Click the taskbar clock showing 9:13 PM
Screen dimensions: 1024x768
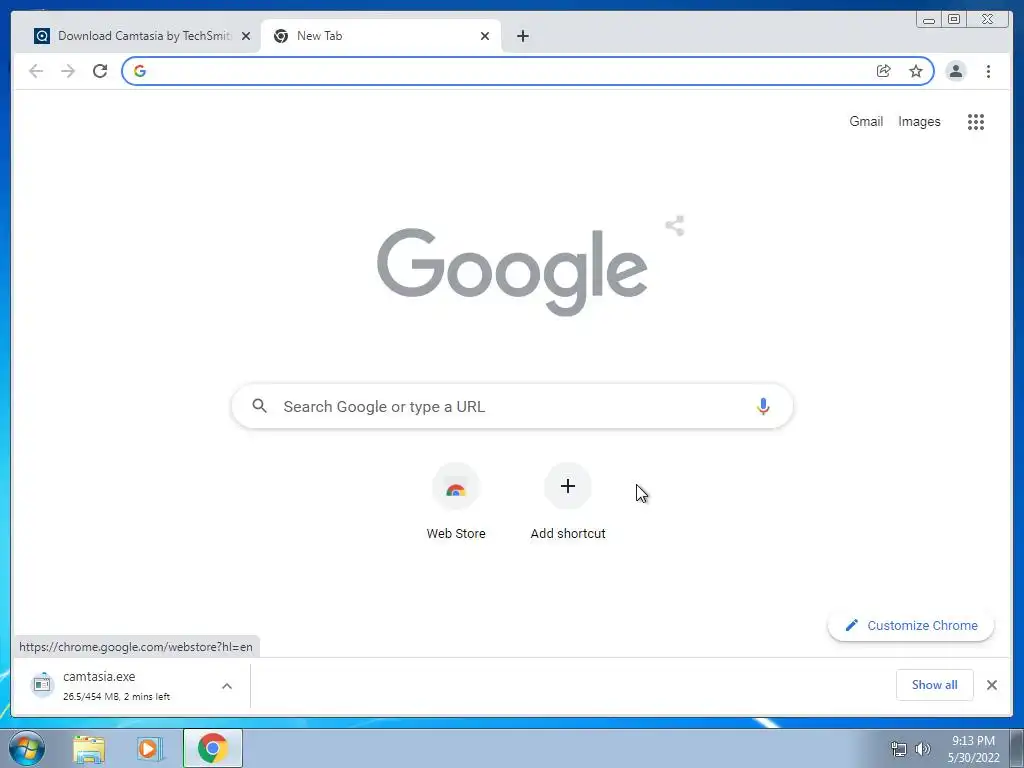(973, 749)
